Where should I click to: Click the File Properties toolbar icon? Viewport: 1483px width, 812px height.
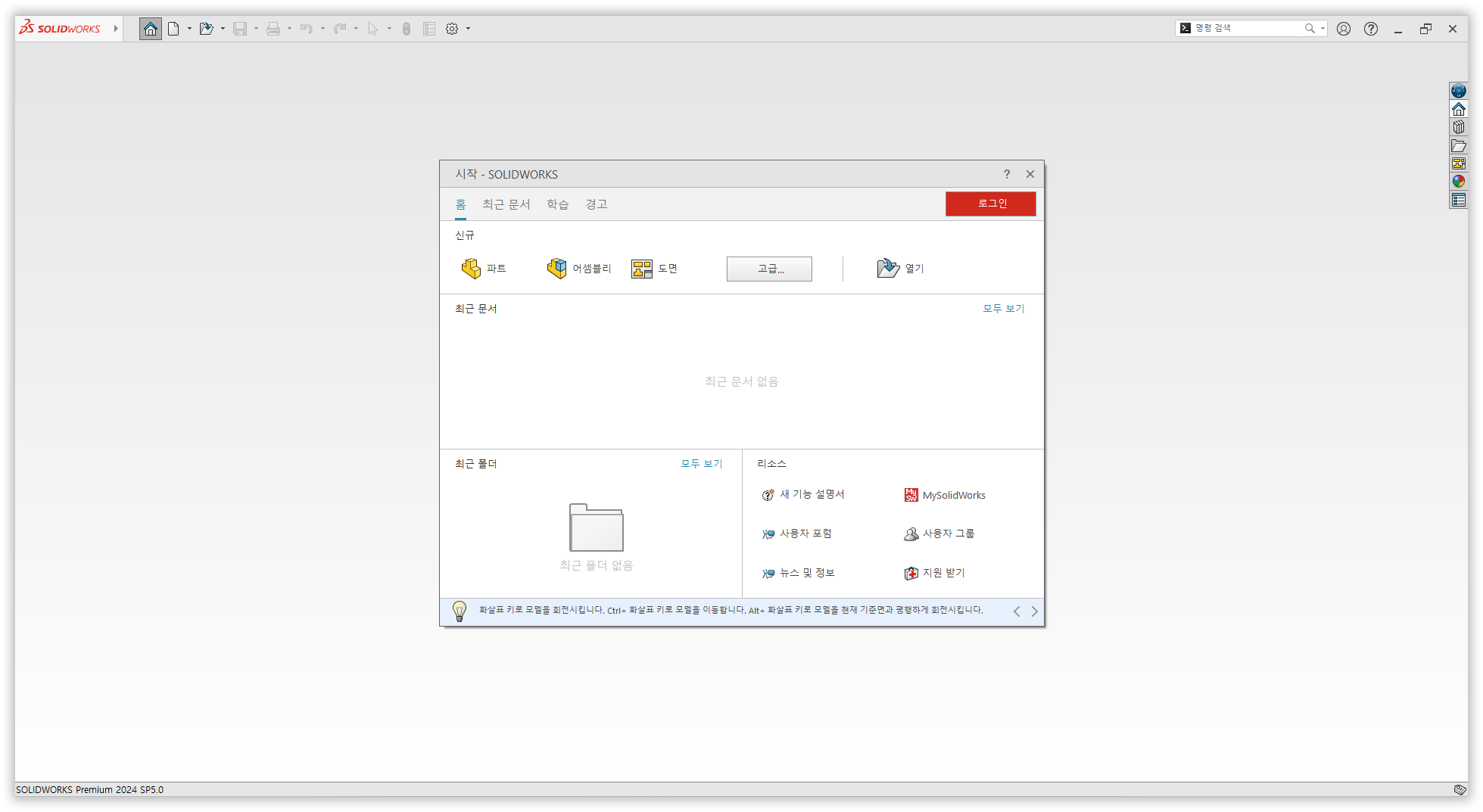coord(429,29)
